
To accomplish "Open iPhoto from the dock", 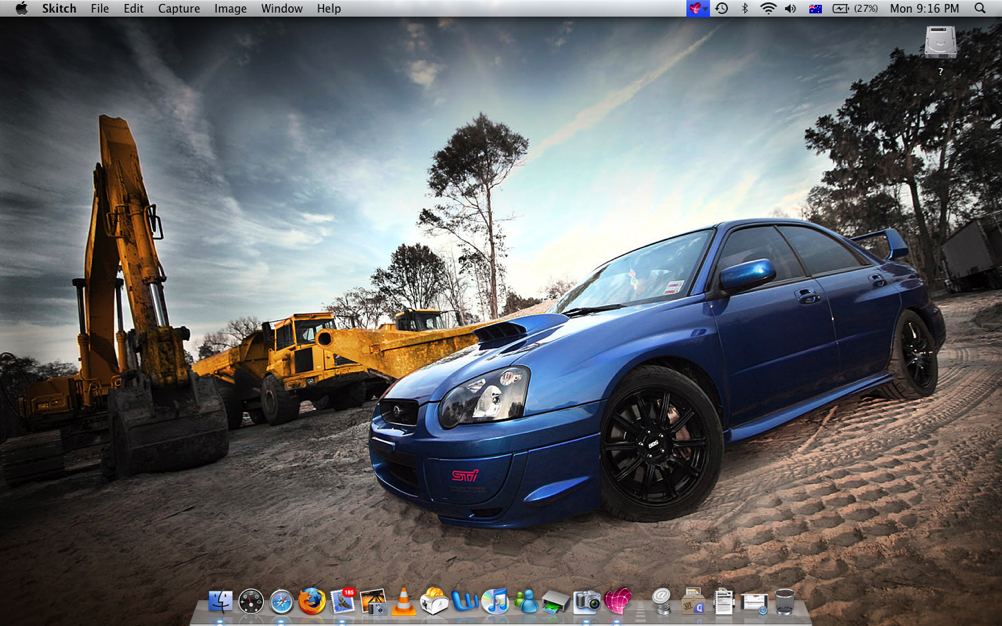I will coord(373,601).
